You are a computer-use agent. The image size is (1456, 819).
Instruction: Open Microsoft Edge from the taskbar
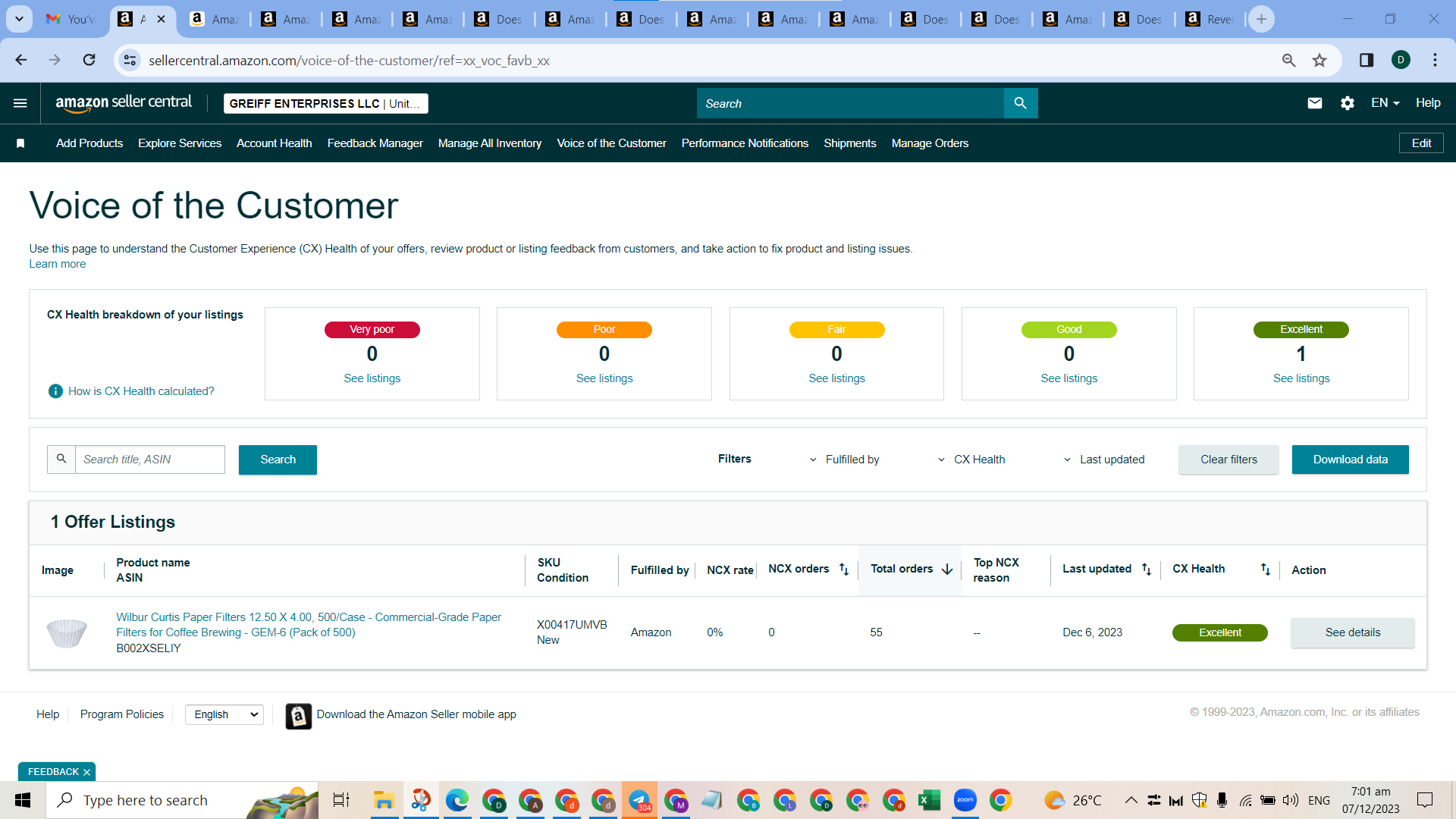click(457, 800)
